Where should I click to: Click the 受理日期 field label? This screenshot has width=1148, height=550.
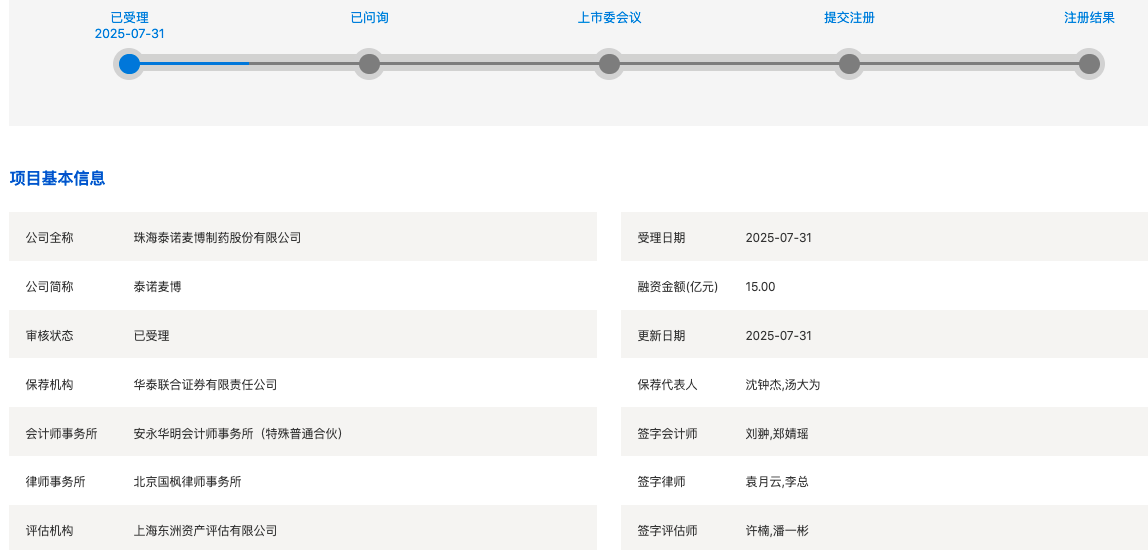pyautogui.click(x=662, y=237)
